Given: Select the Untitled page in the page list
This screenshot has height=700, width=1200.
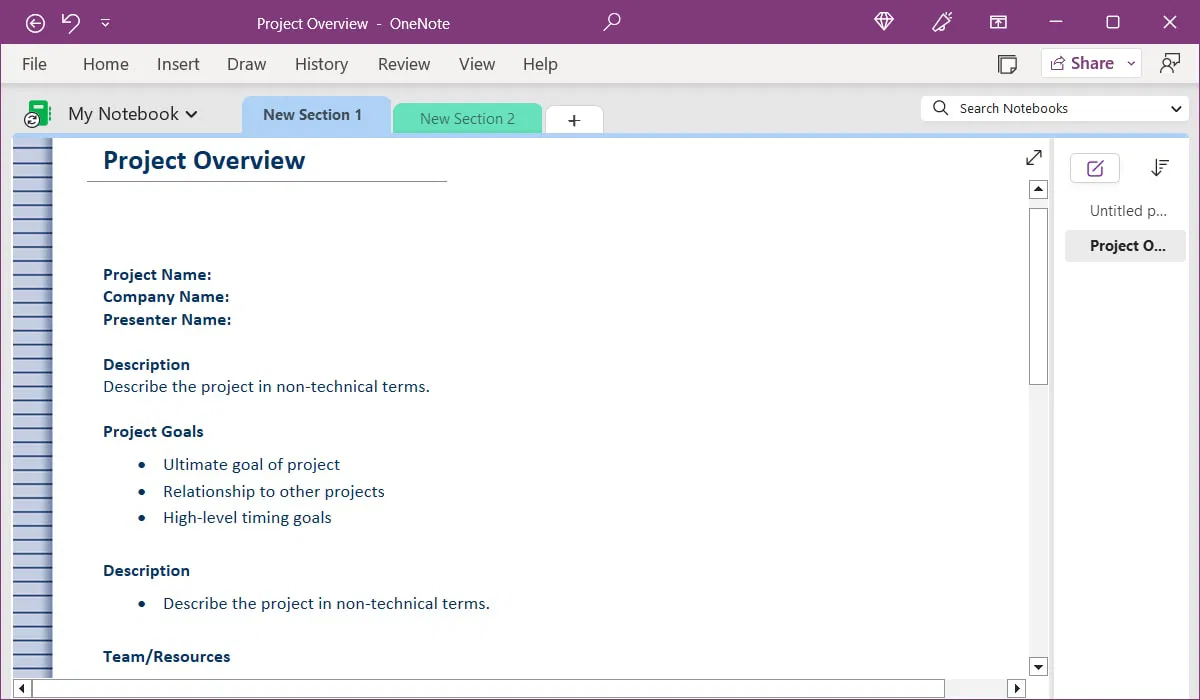Looking at the screenshot, I should [1127, 210].
